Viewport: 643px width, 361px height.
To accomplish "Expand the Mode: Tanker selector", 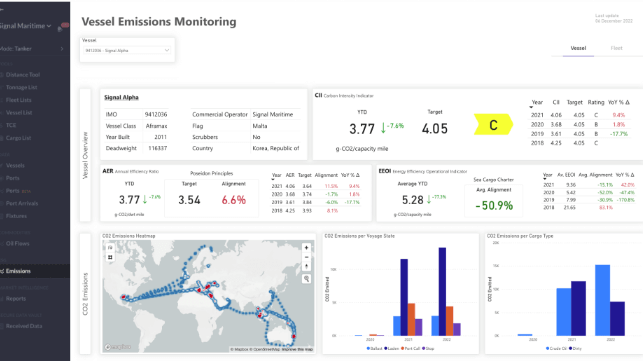I will click(x=32, y=49).
